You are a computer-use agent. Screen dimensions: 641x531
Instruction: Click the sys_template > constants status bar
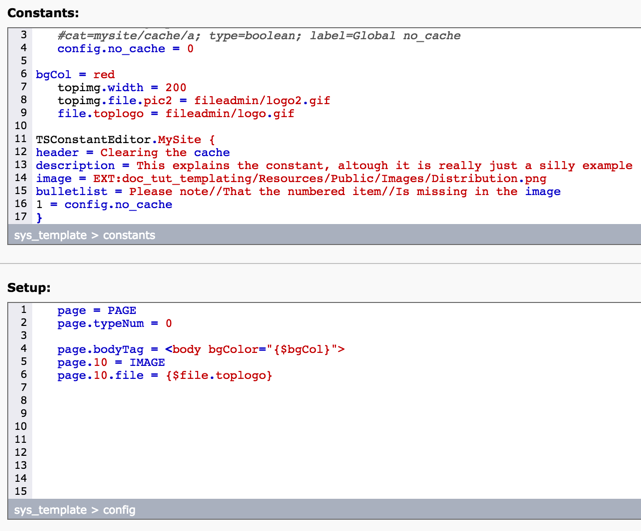click(x=85, y=235)
